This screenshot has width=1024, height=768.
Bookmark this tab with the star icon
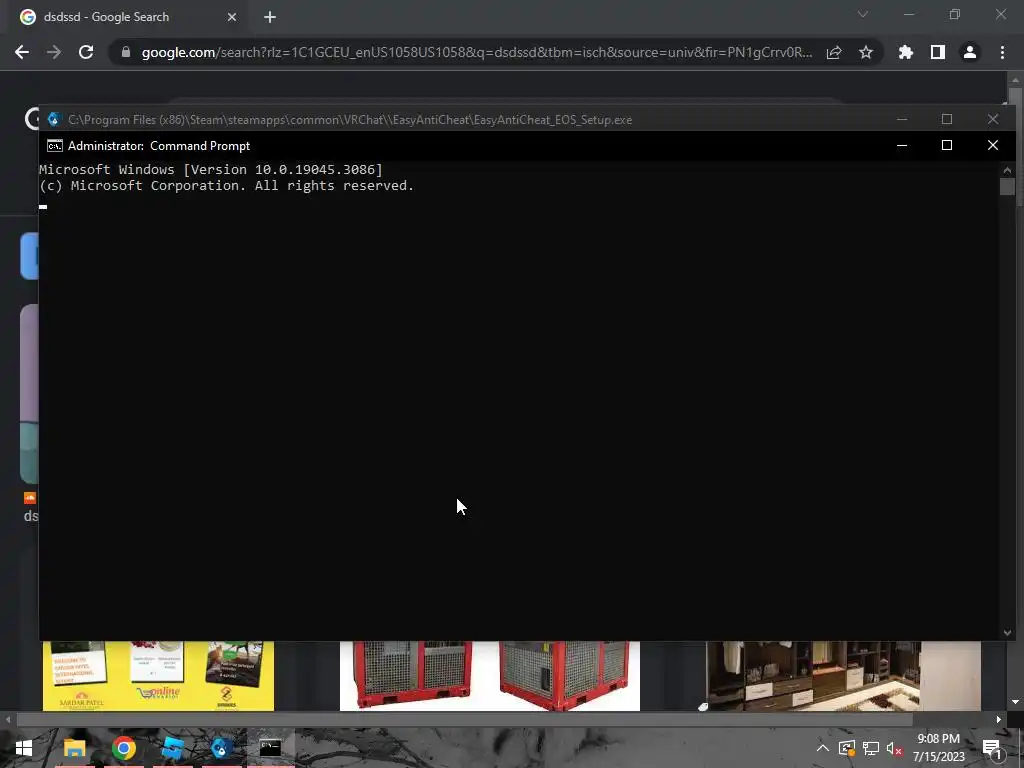coord(866,52)
